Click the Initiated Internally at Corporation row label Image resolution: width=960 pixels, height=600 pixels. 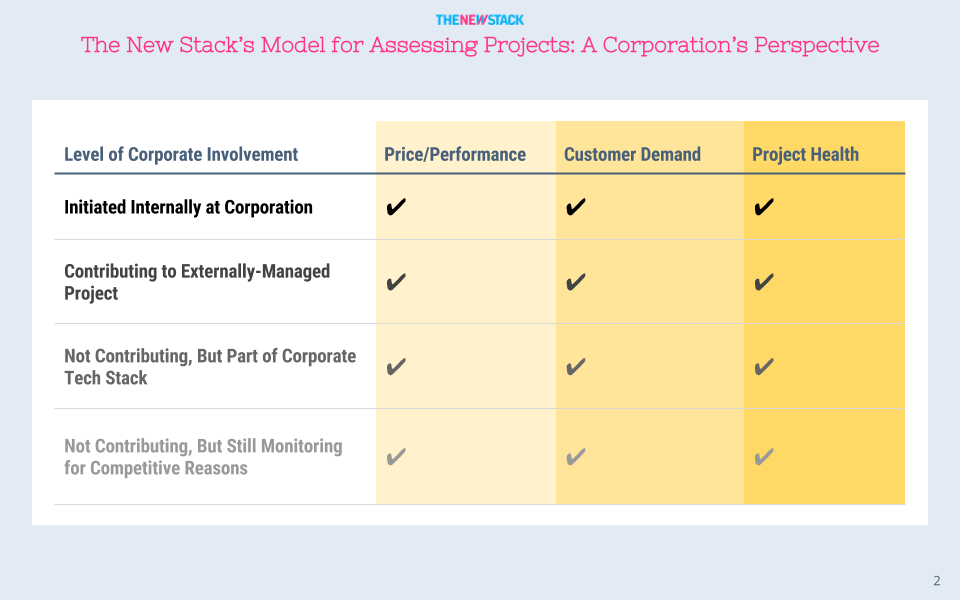click(x=189, y=207)
